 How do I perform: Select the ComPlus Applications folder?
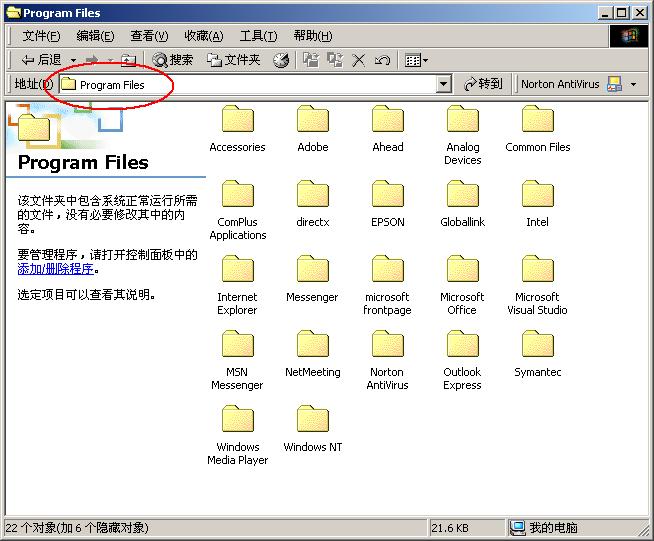238,211
